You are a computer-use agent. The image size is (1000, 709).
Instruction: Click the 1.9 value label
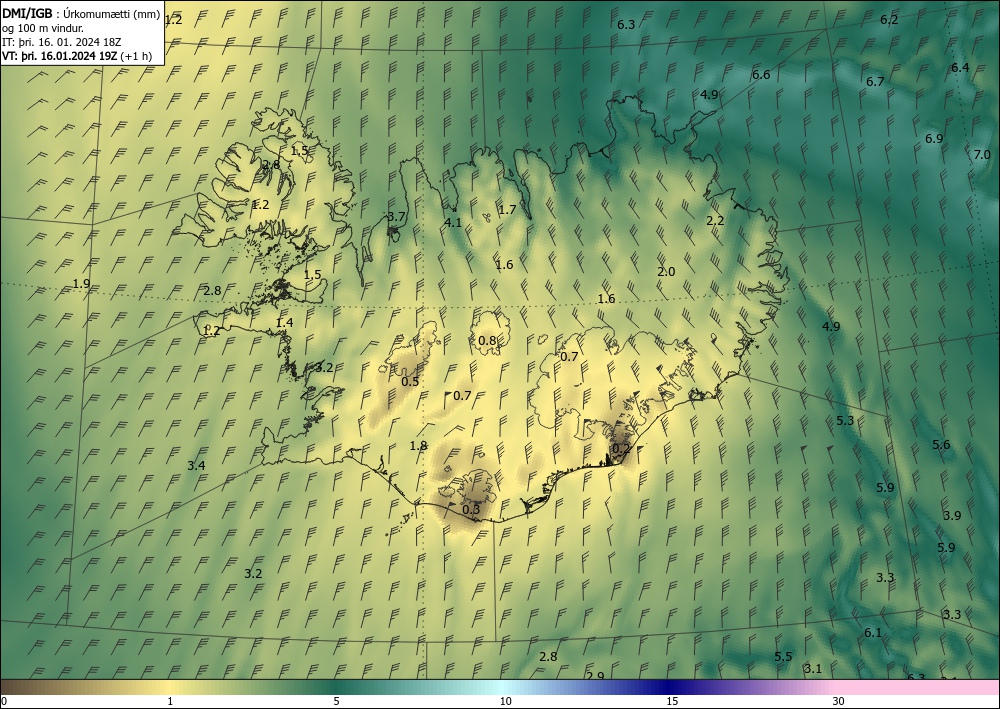pyautogui.click(x=81, y=284)
